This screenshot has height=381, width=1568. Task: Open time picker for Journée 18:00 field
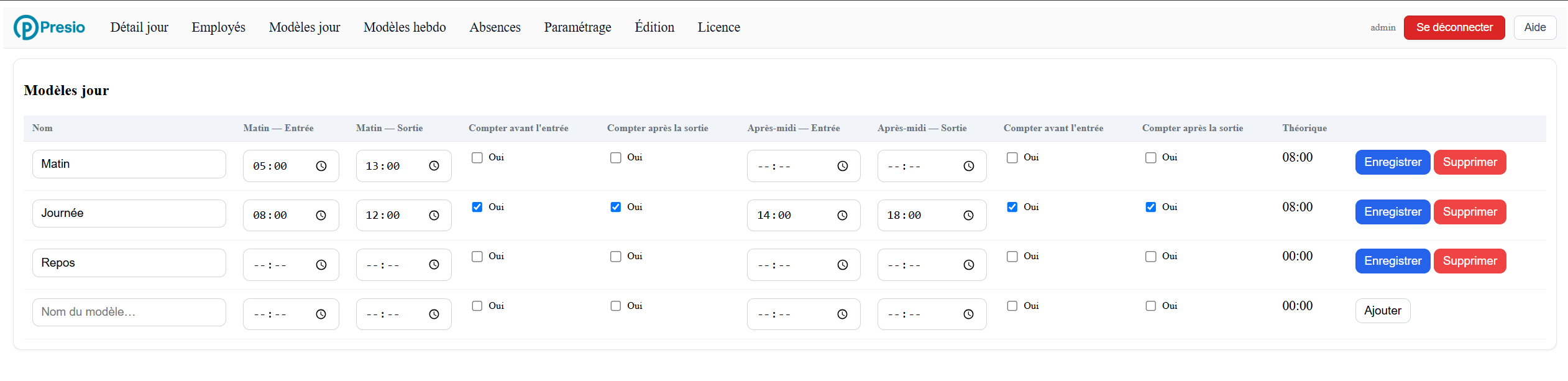click(968, 215)
